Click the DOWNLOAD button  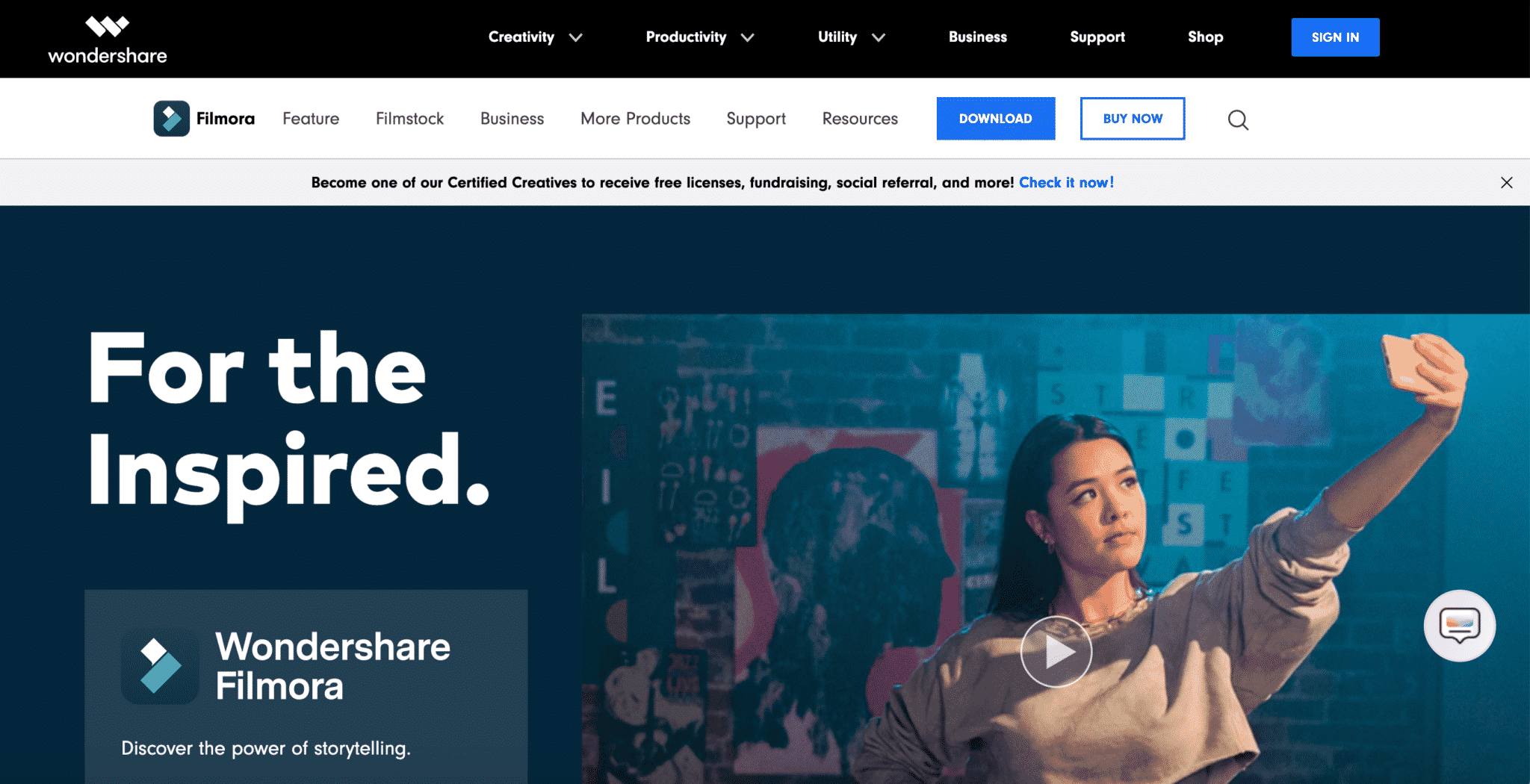pos(995,118)
